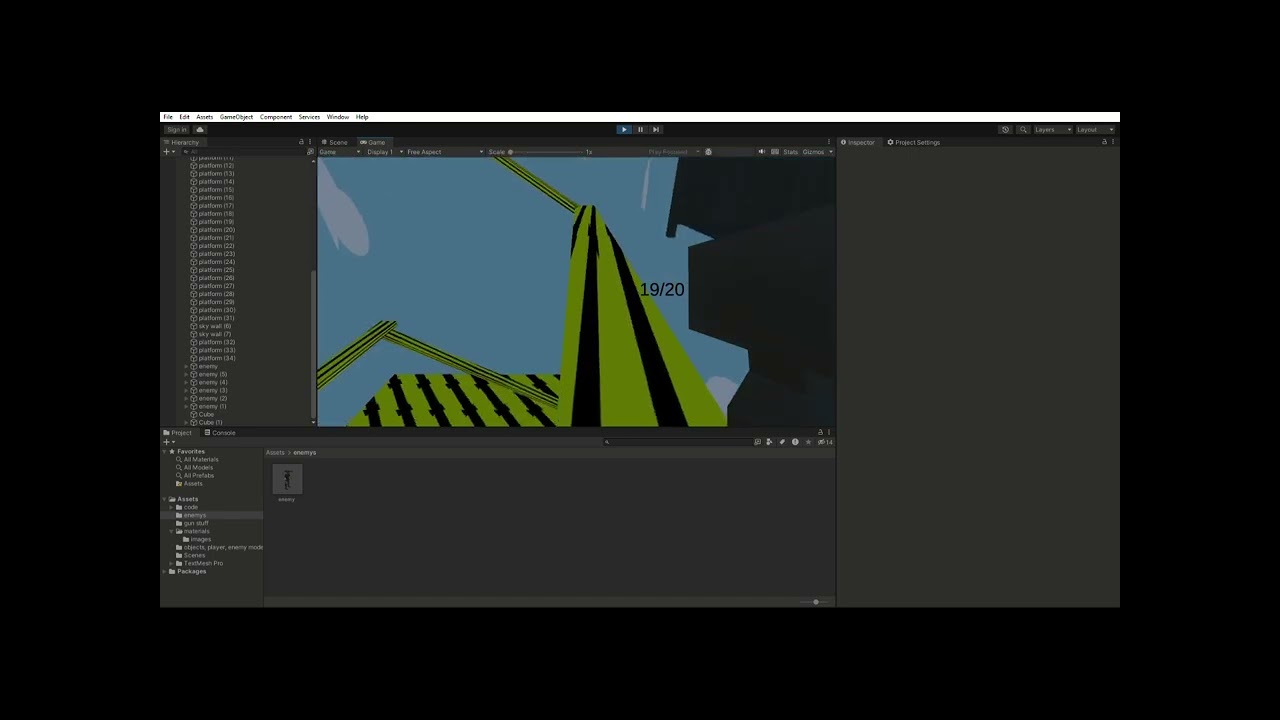1280x720 pixels.
Task: Open the Game view mode dropdown
Action: pos(340,152)
